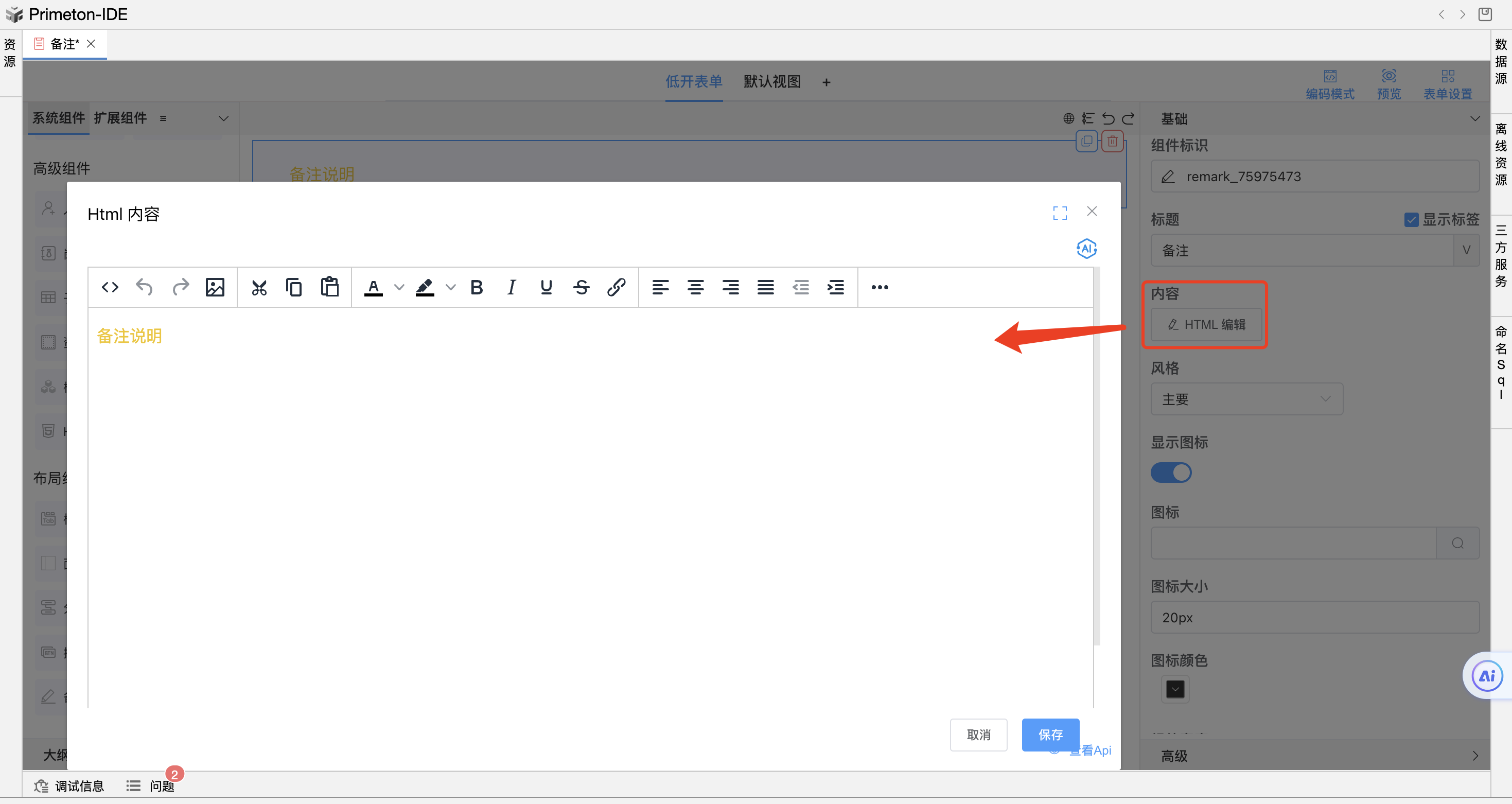The width and height of the screenshot is (1512, 804).
Task: Apply strikethrough formatting
Action: 581,287
